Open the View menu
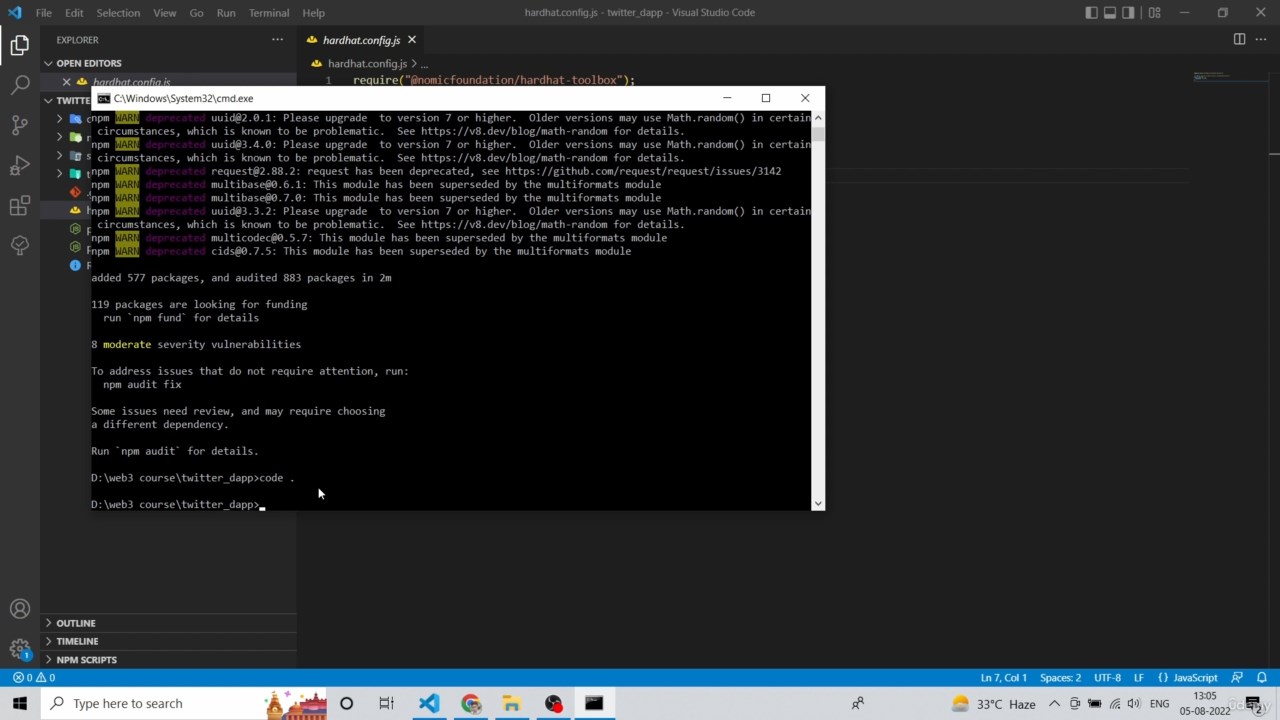The height and width of the screenshot is (720, 1280). pos(165,13)
